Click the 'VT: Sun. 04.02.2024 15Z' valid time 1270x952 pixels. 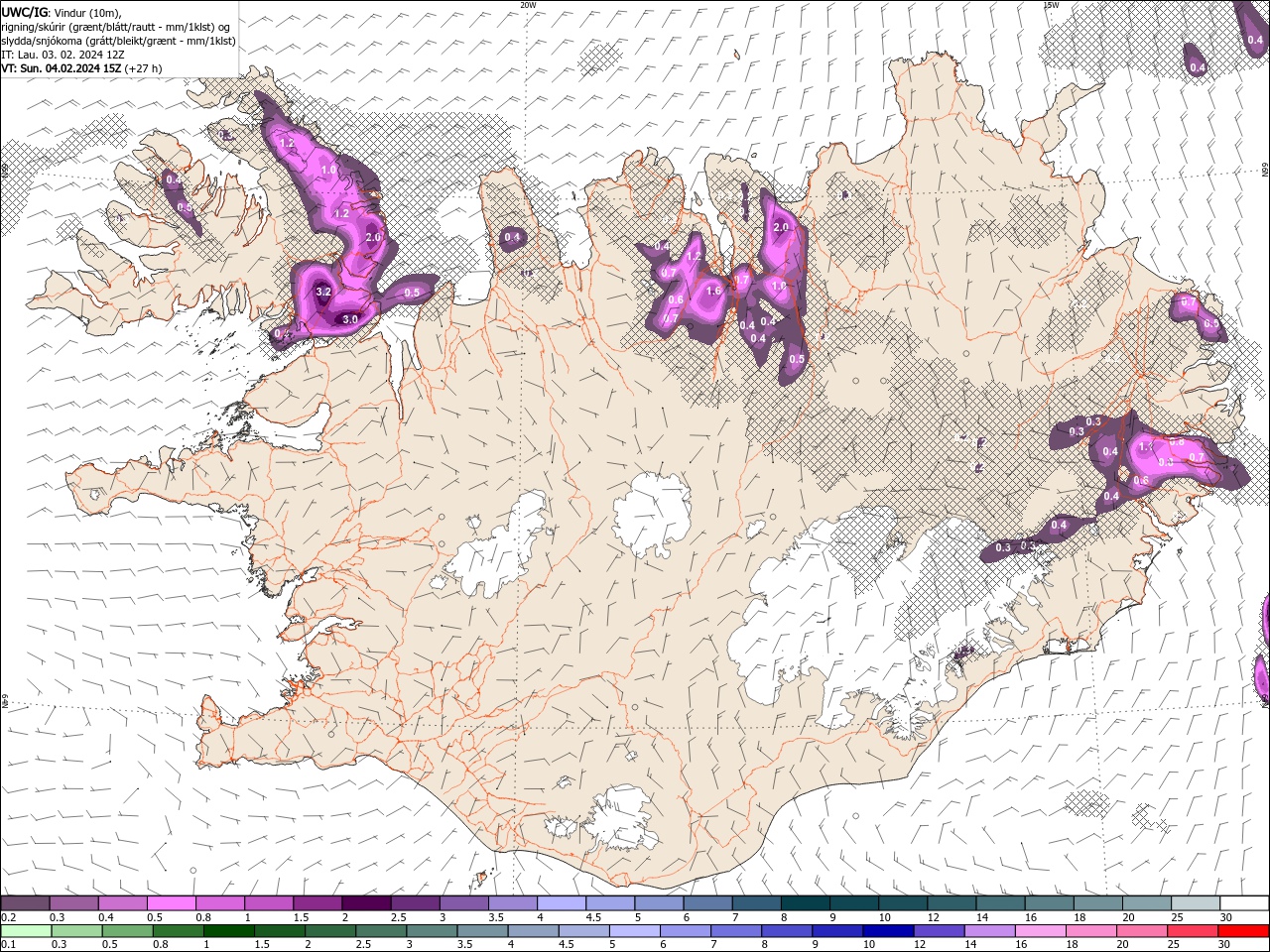tap(61, 68)
